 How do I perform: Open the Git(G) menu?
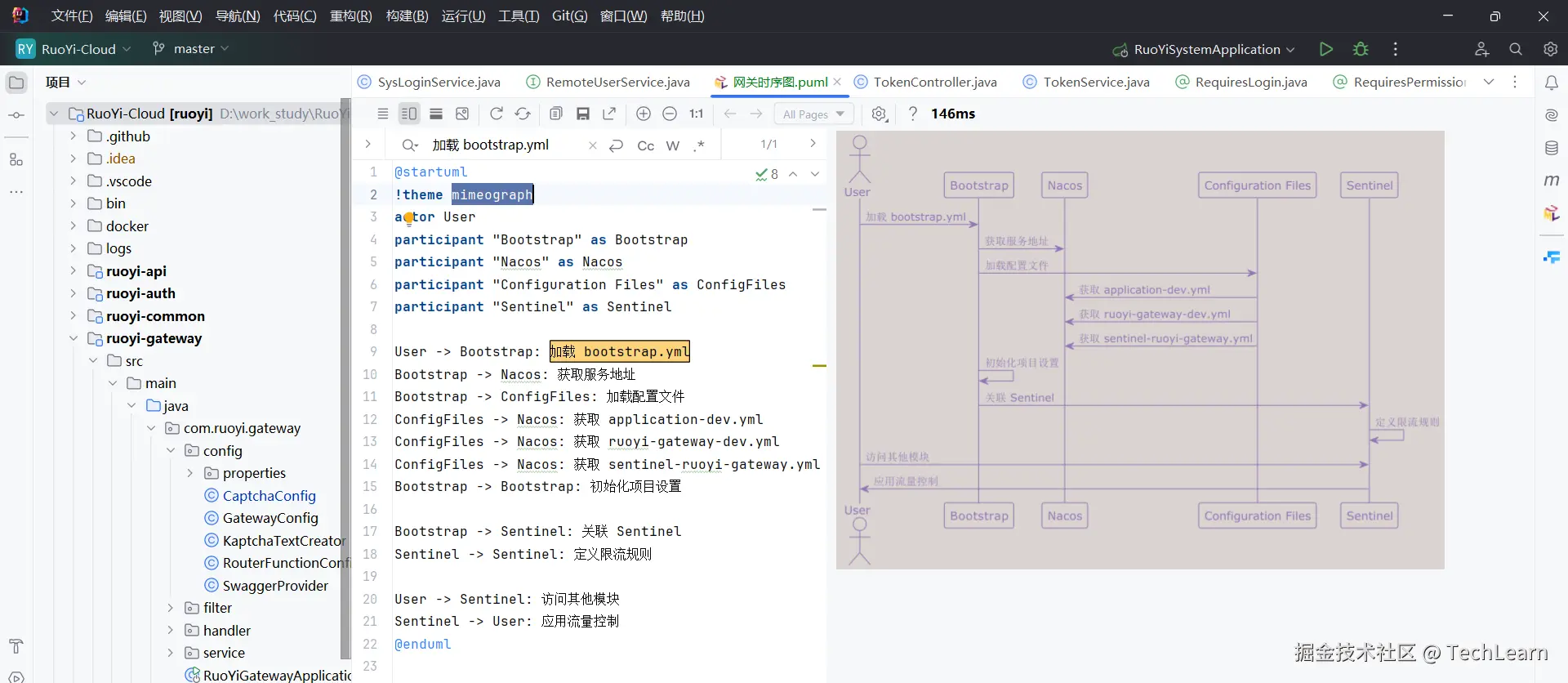tap(569, 16)
